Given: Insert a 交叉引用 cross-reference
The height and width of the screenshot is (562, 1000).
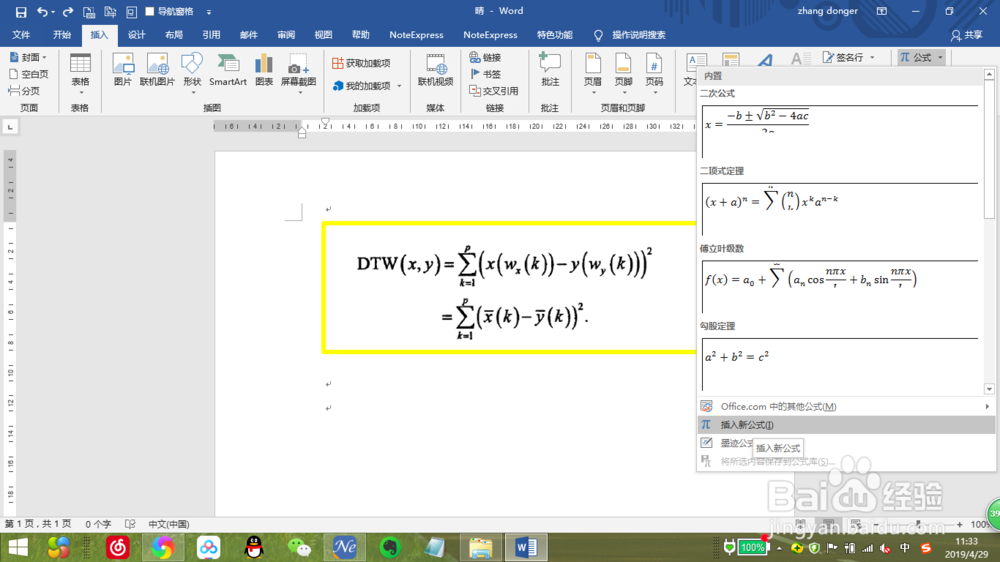Looking at the screenshot, I should click(494, 91).
